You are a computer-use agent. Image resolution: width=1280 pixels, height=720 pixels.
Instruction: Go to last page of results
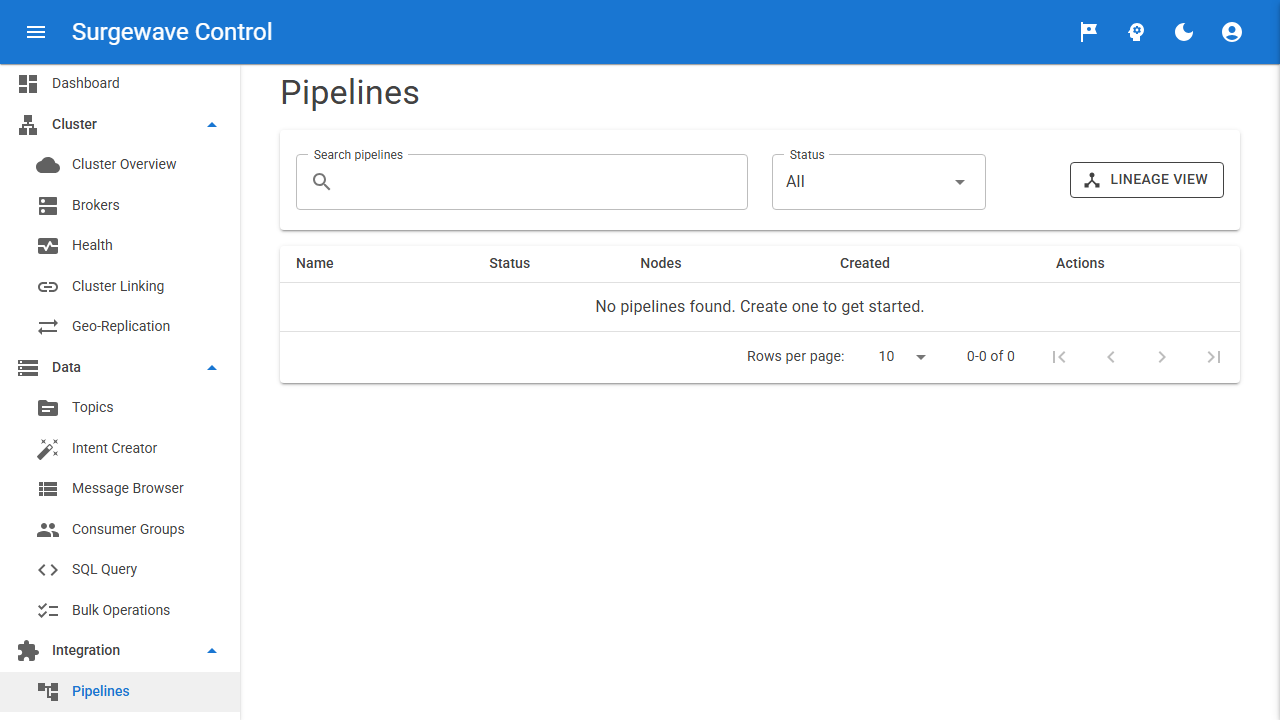pyautogui.click(x=1214, y=357)
